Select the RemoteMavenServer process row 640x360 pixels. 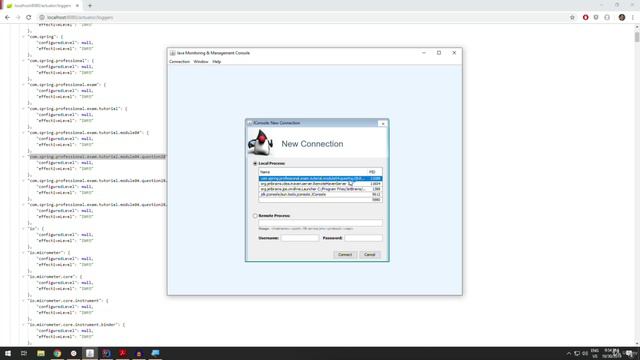pos(320,184)
